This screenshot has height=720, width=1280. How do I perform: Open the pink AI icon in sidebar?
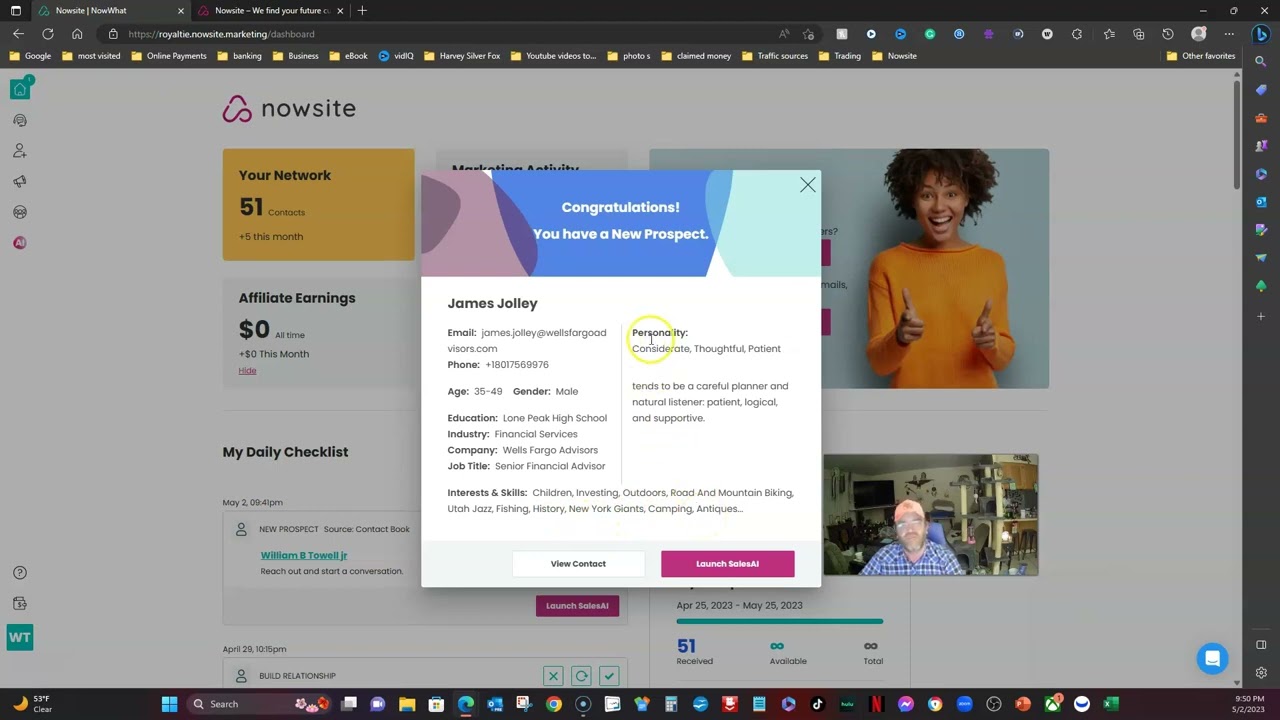19,243
